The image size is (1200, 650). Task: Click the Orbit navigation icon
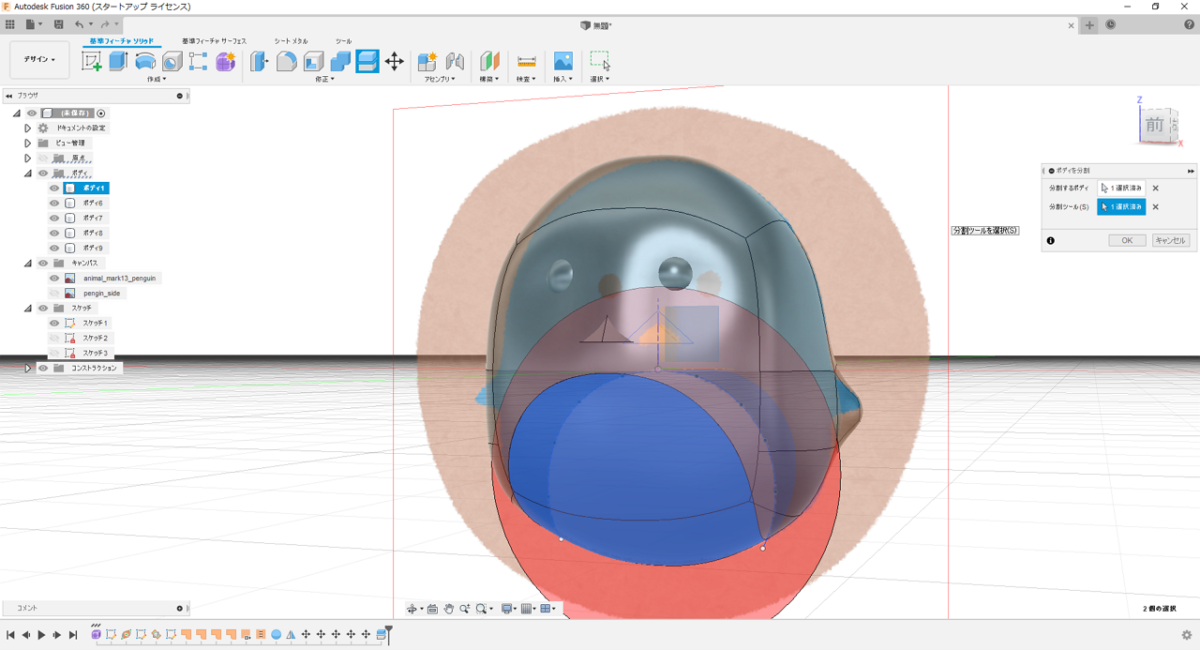coord(412,608)
